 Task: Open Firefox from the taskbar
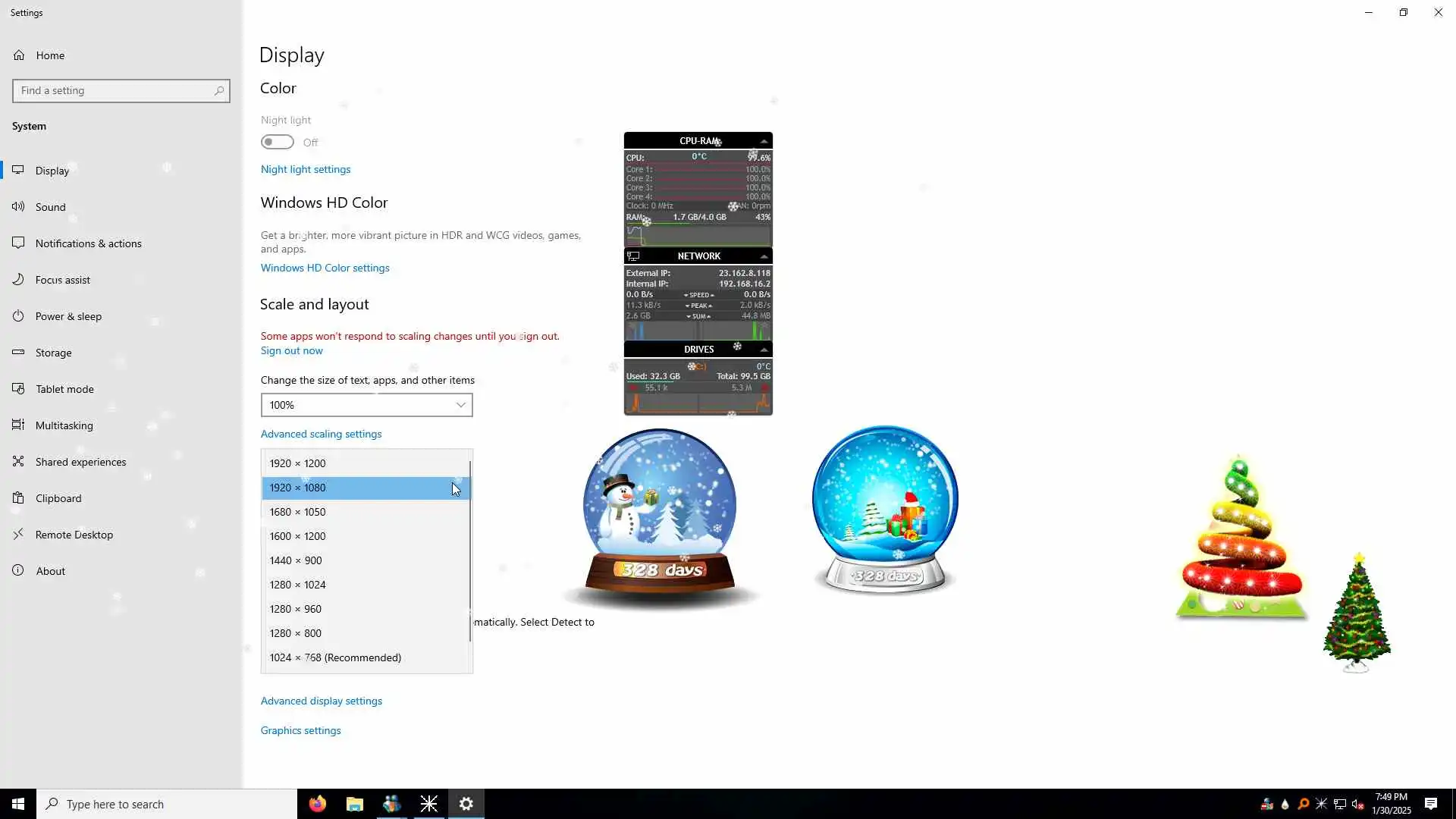point(318,804)
